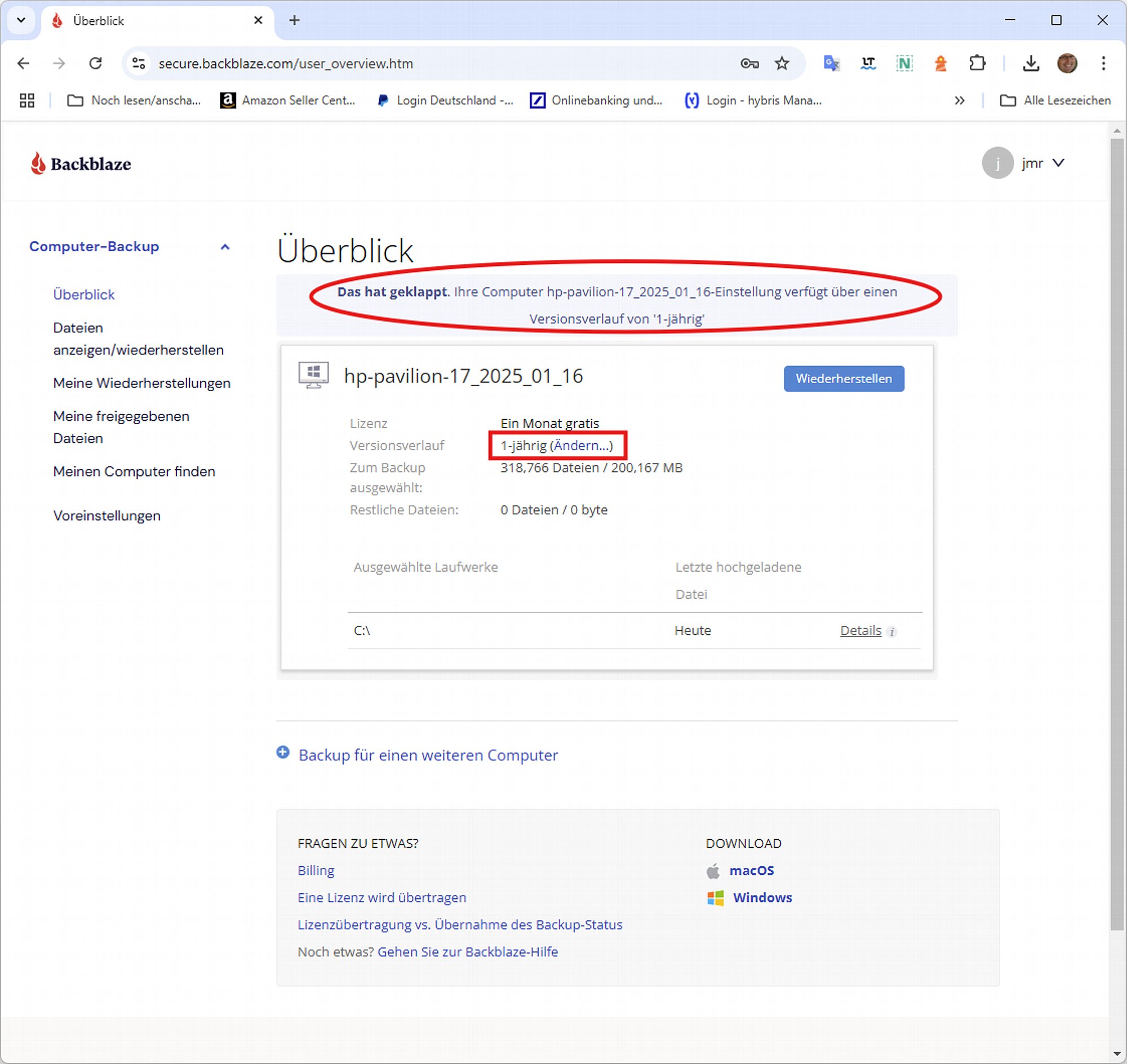Go back with the browser back arrow

tap(23, 64)
